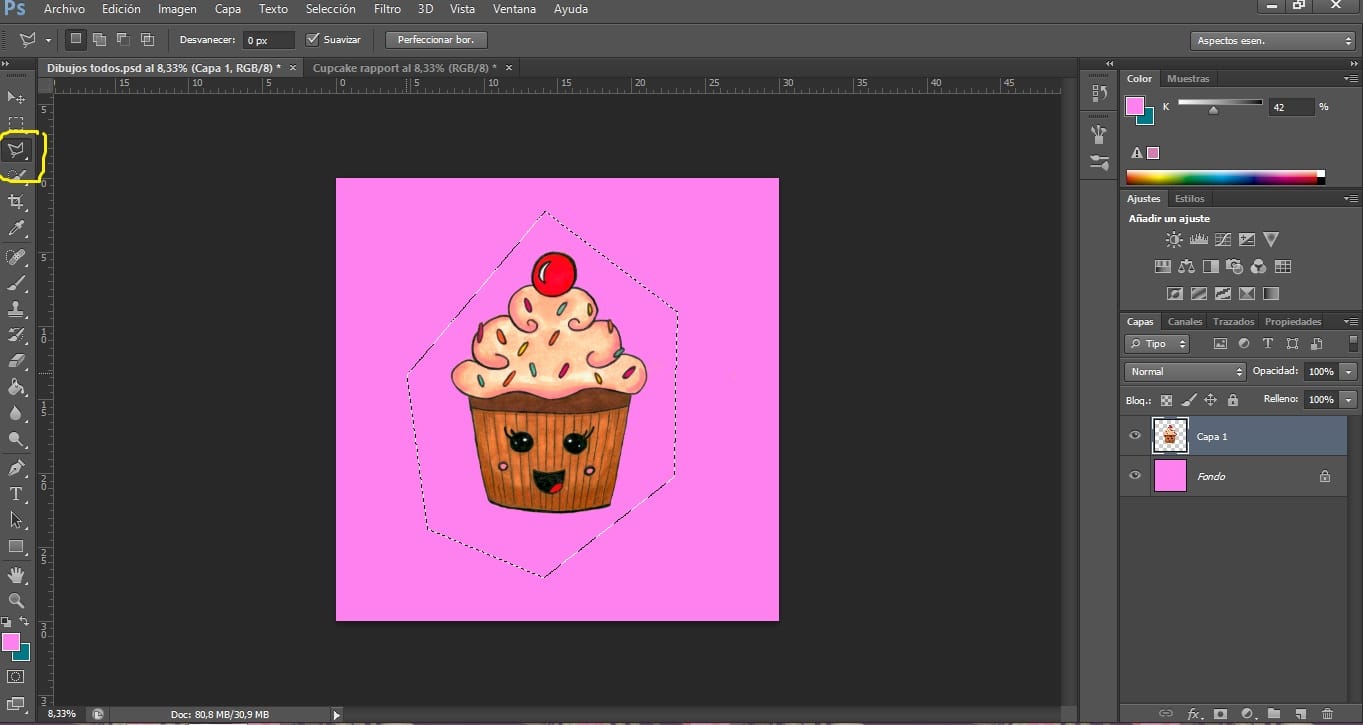The image size is (1363, 725).
Task: Toggle the Suavizar checkbox
Action: [313, 40]
